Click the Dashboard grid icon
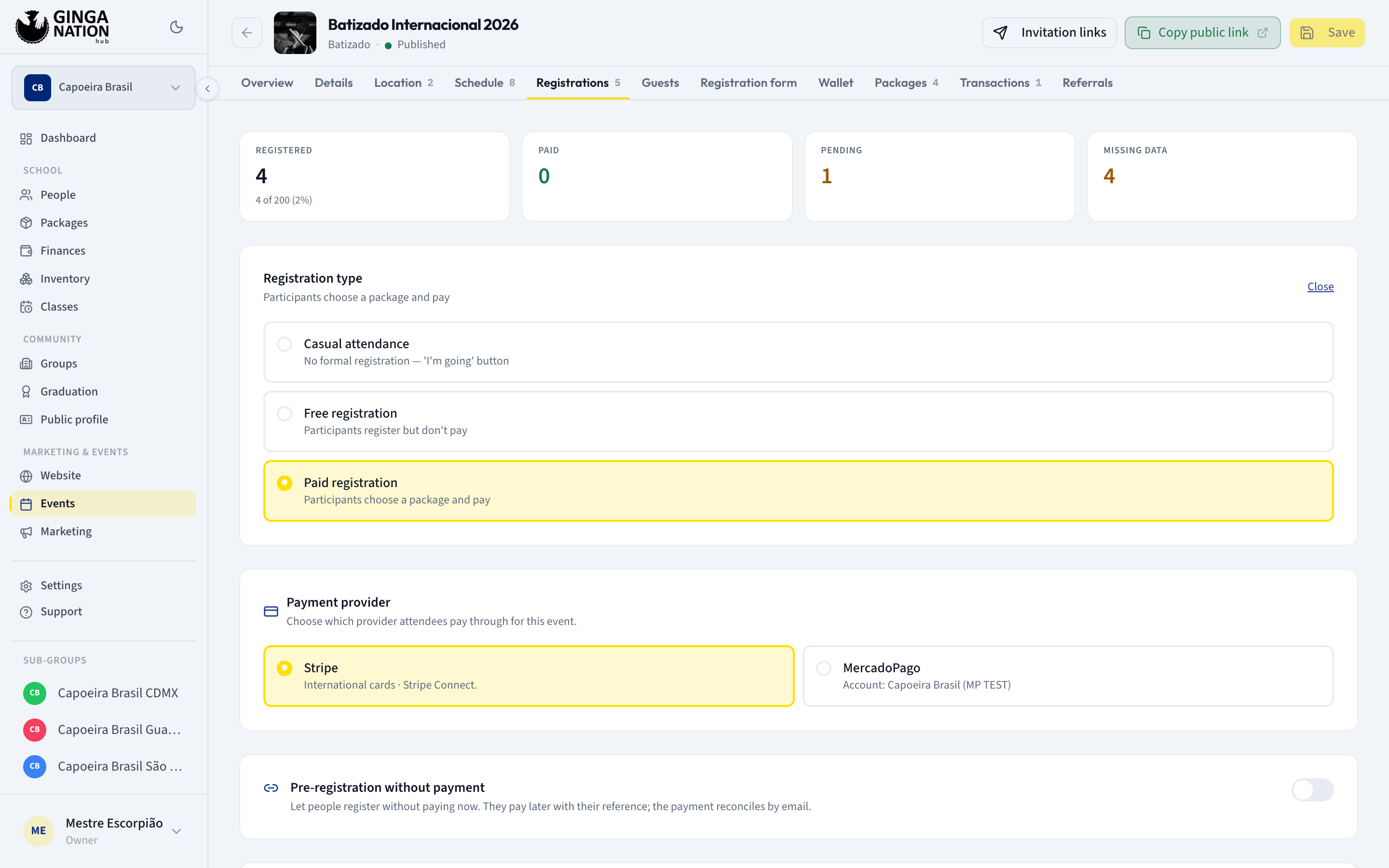Image resolution: width=1389 pixels, height=868 pixels. click(x=26, y=138)
